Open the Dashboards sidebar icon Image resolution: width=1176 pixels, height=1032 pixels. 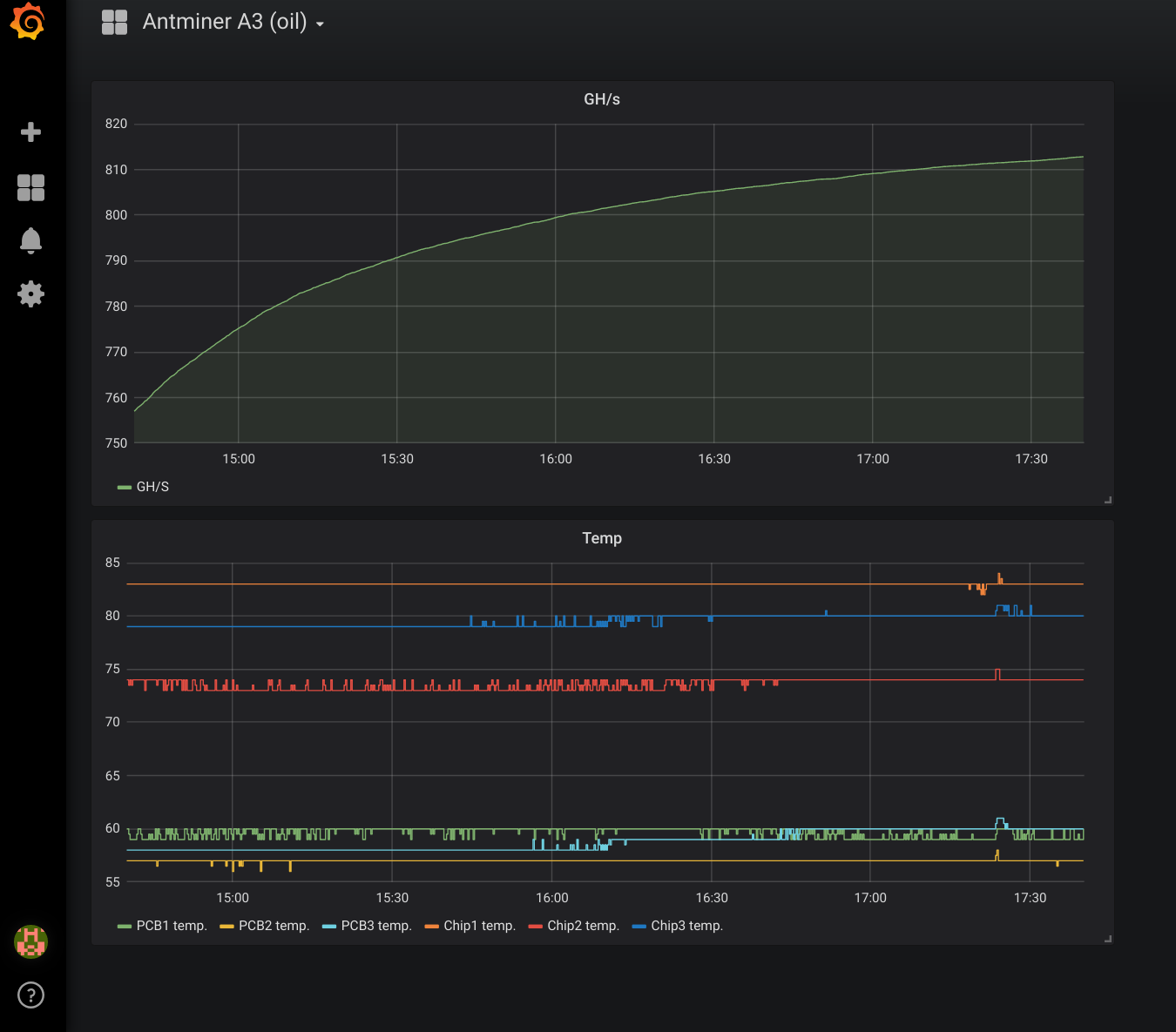30,187
